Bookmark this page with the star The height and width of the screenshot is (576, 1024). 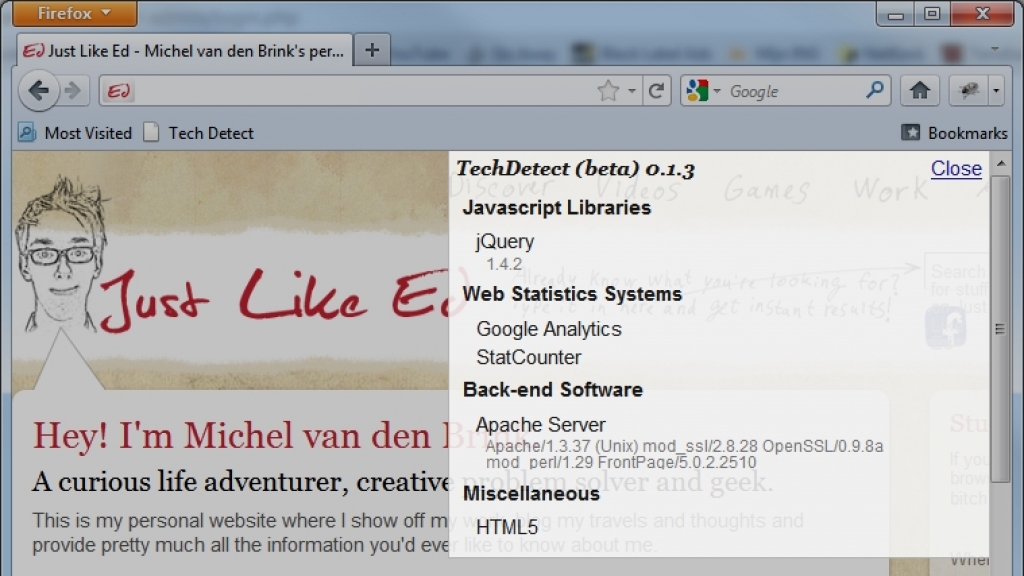pos(609,91)
